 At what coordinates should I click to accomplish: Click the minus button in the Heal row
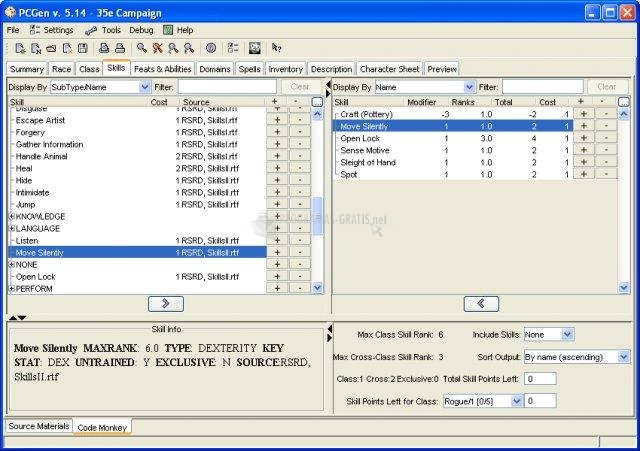[300, 168]
